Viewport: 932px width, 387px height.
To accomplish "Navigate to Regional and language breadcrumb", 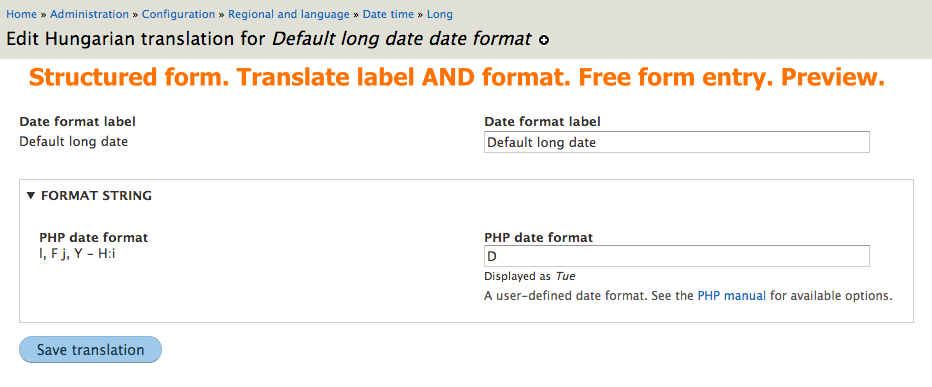I will coord(288,14).
